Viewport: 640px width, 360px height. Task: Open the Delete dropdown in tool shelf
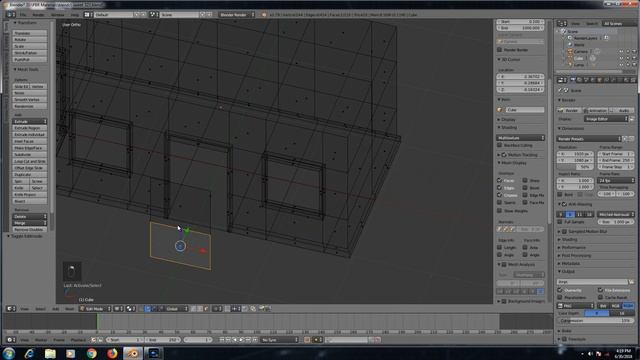pyautogui.click(x=30, y=216)
